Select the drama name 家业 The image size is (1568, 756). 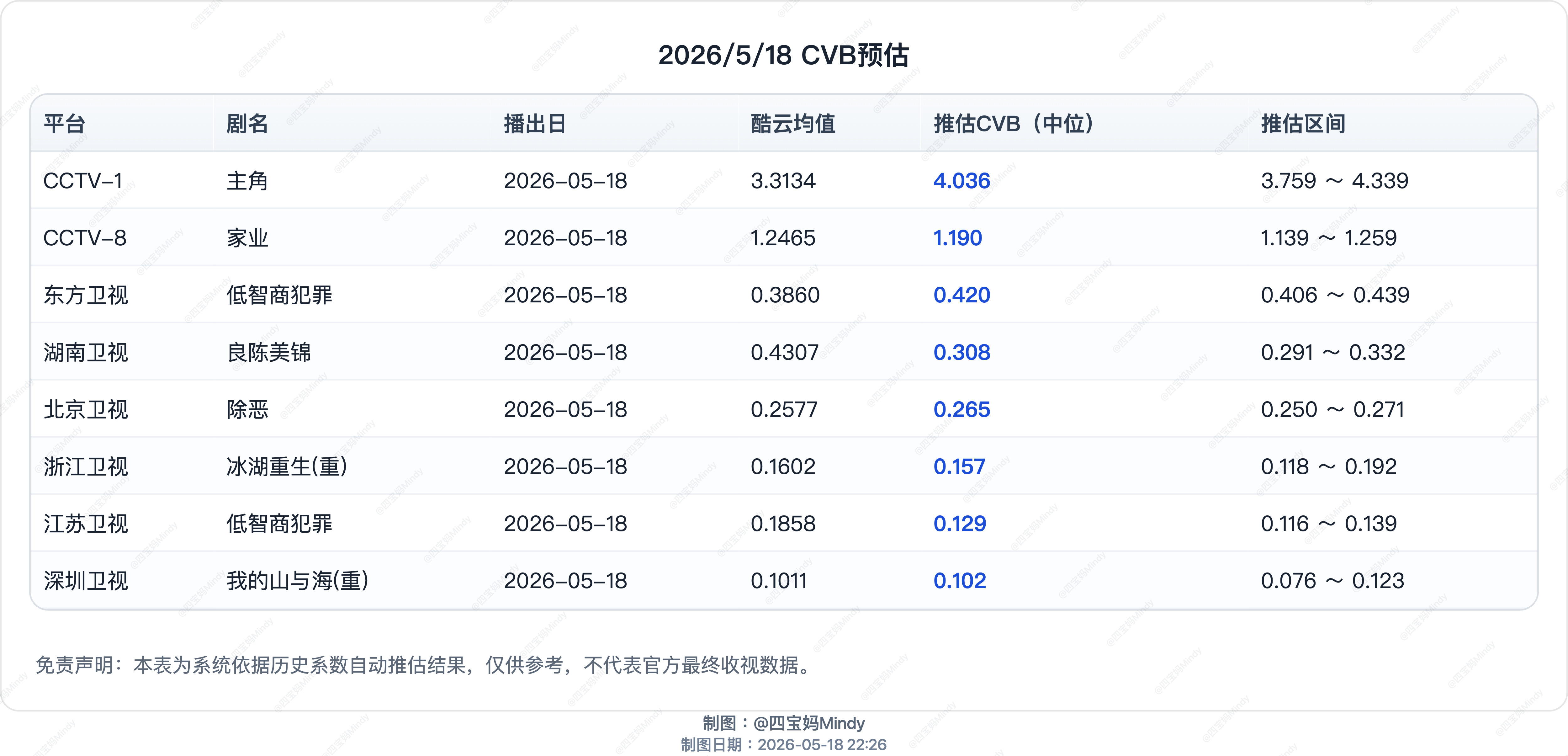point(247,238)
